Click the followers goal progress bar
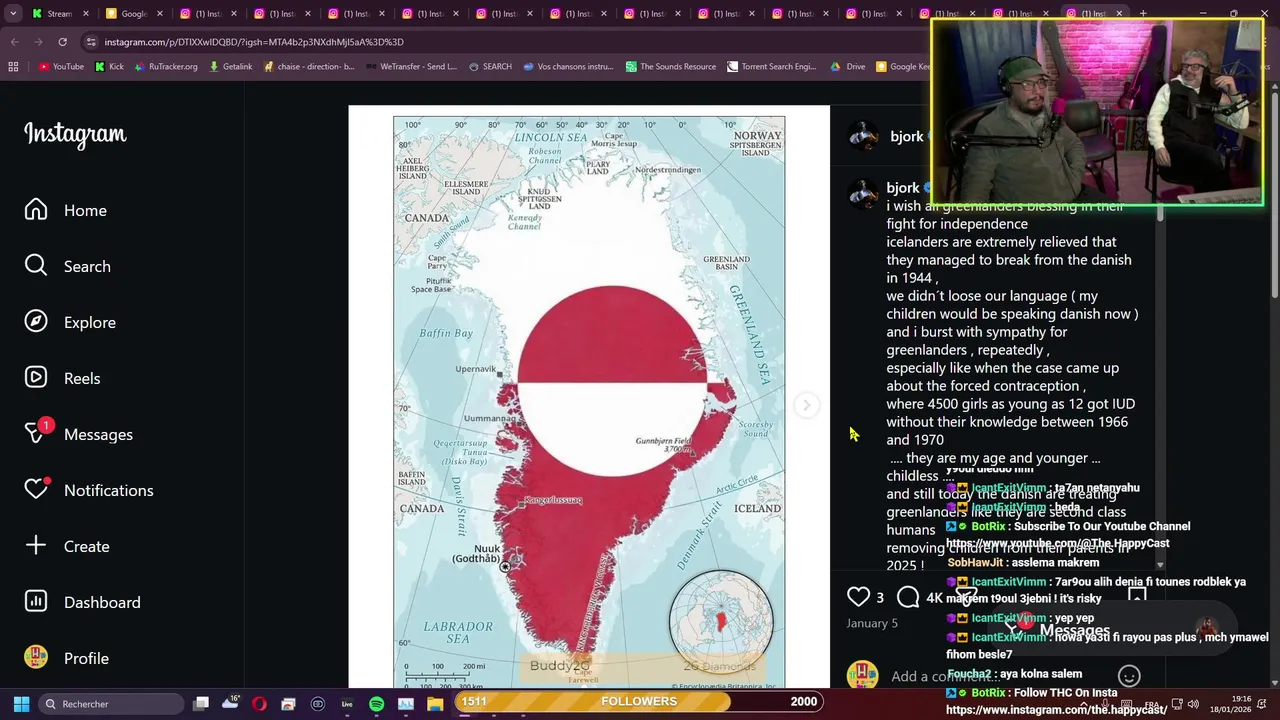Viewport: 1280px width, 720px height. tap(639, 702)
